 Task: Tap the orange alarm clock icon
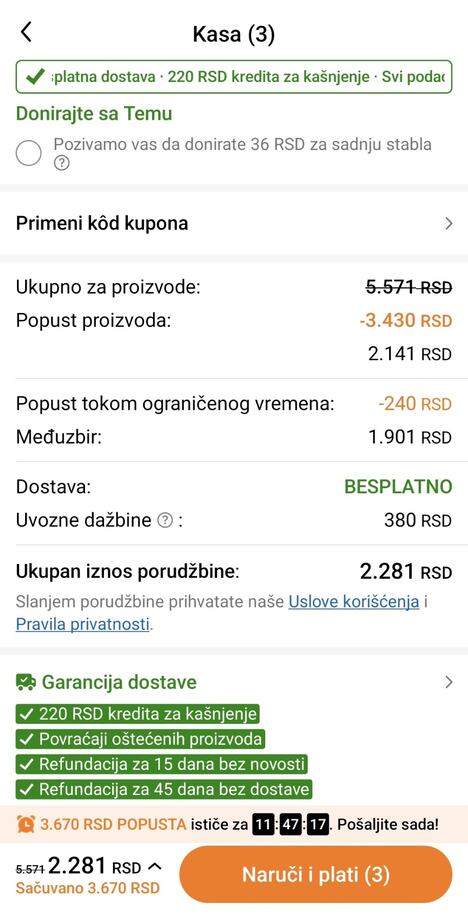pos(25,824)
